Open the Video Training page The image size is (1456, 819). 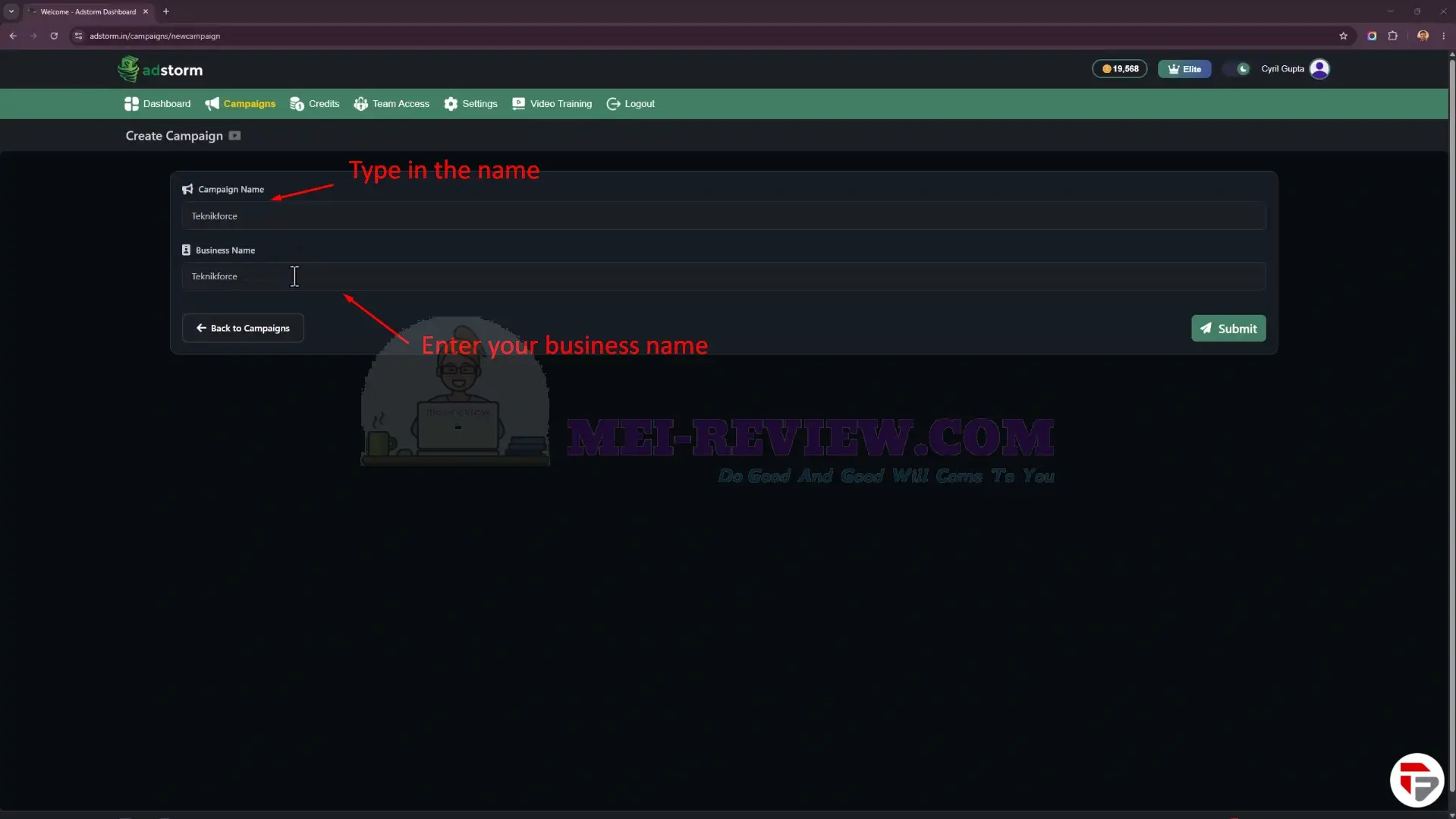(x=552, y=104)
